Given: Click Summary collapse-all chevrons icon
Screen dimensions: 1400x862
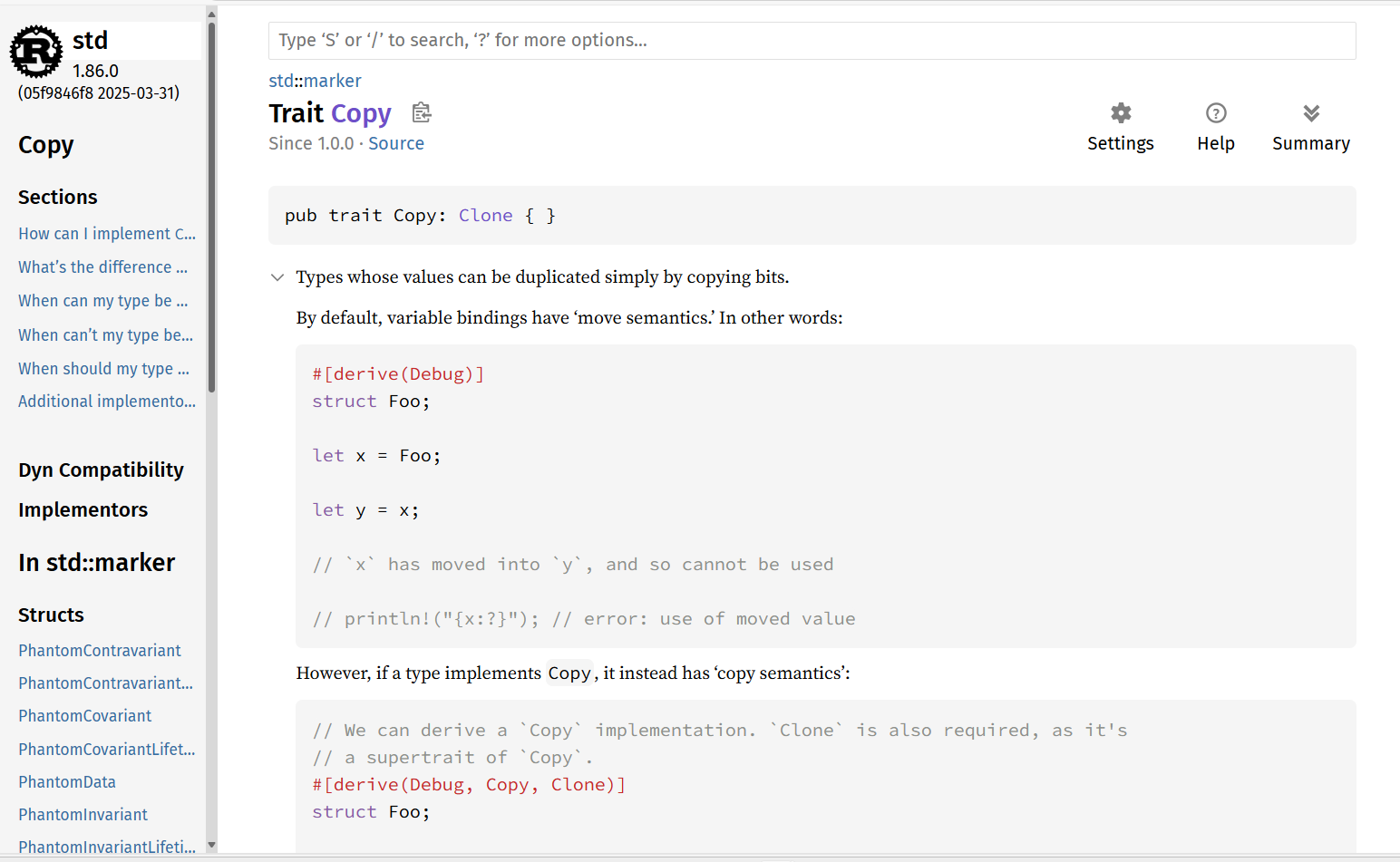Looking at the screenshot, I should pos(1311,113).
